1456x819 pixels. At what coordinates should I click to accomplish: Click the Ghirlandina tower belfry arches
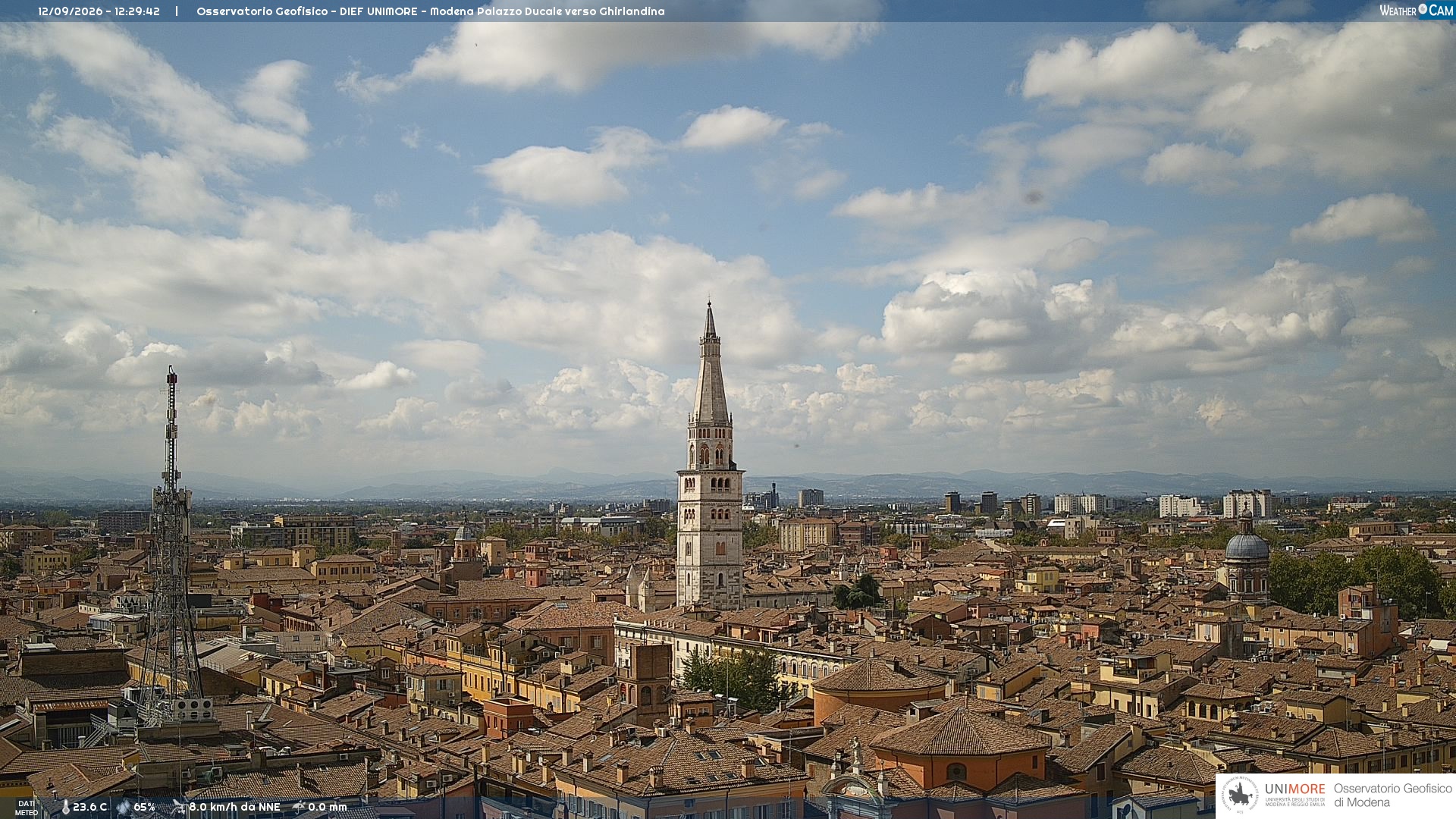[711, 453]
